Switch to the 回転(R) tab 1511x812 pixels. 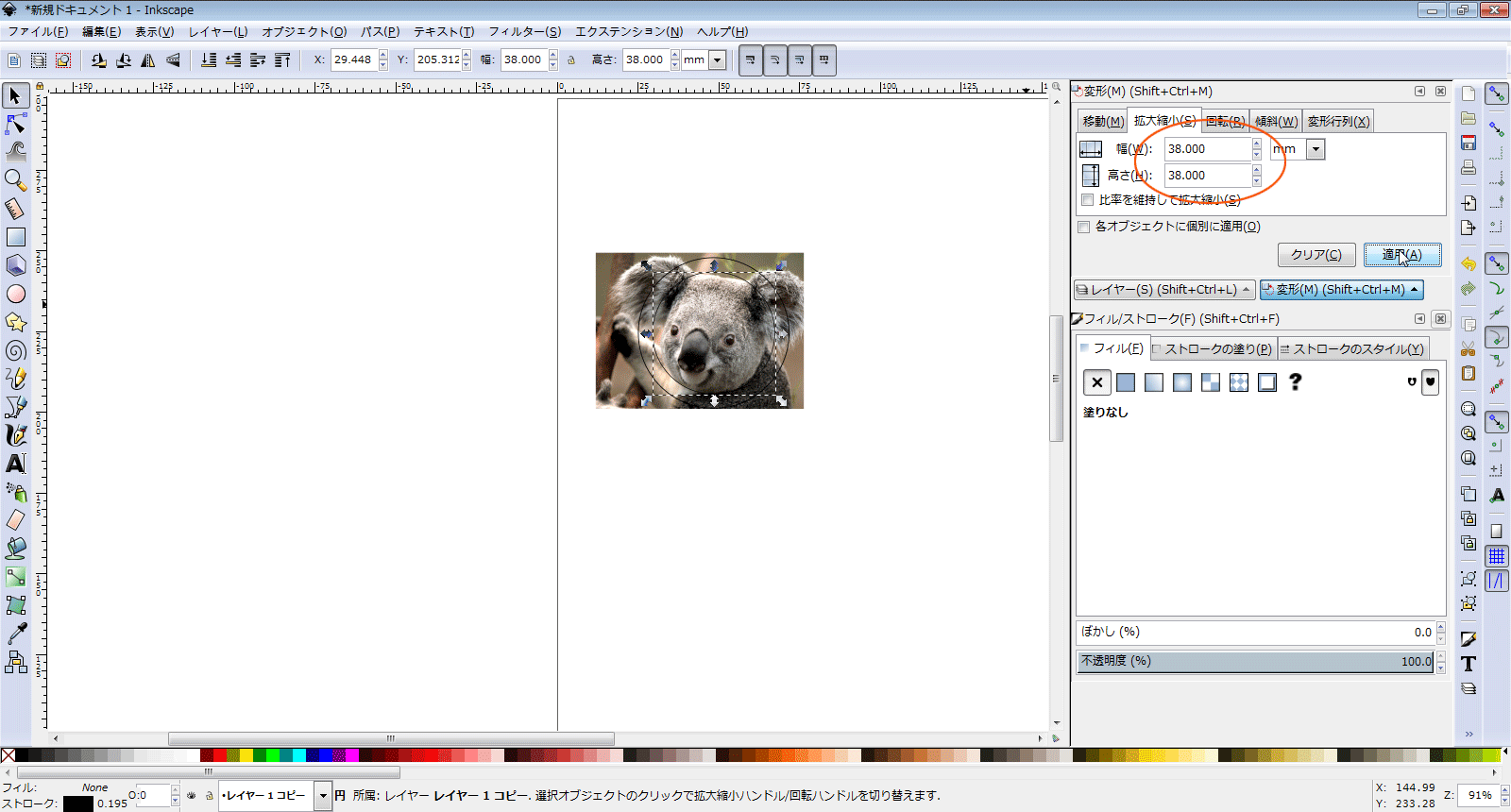1225,121
